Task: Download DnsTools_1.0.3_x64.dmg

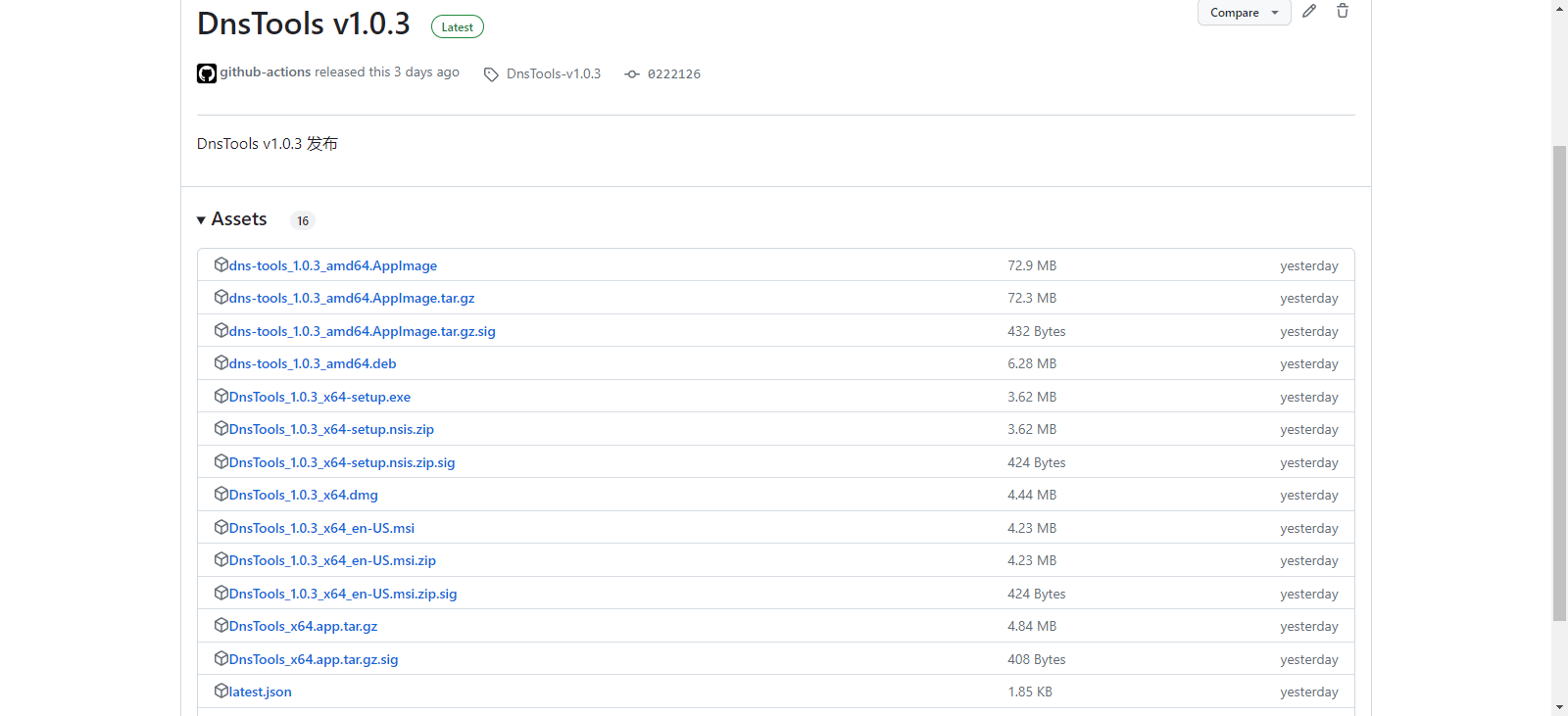Action: coord(304,495)
